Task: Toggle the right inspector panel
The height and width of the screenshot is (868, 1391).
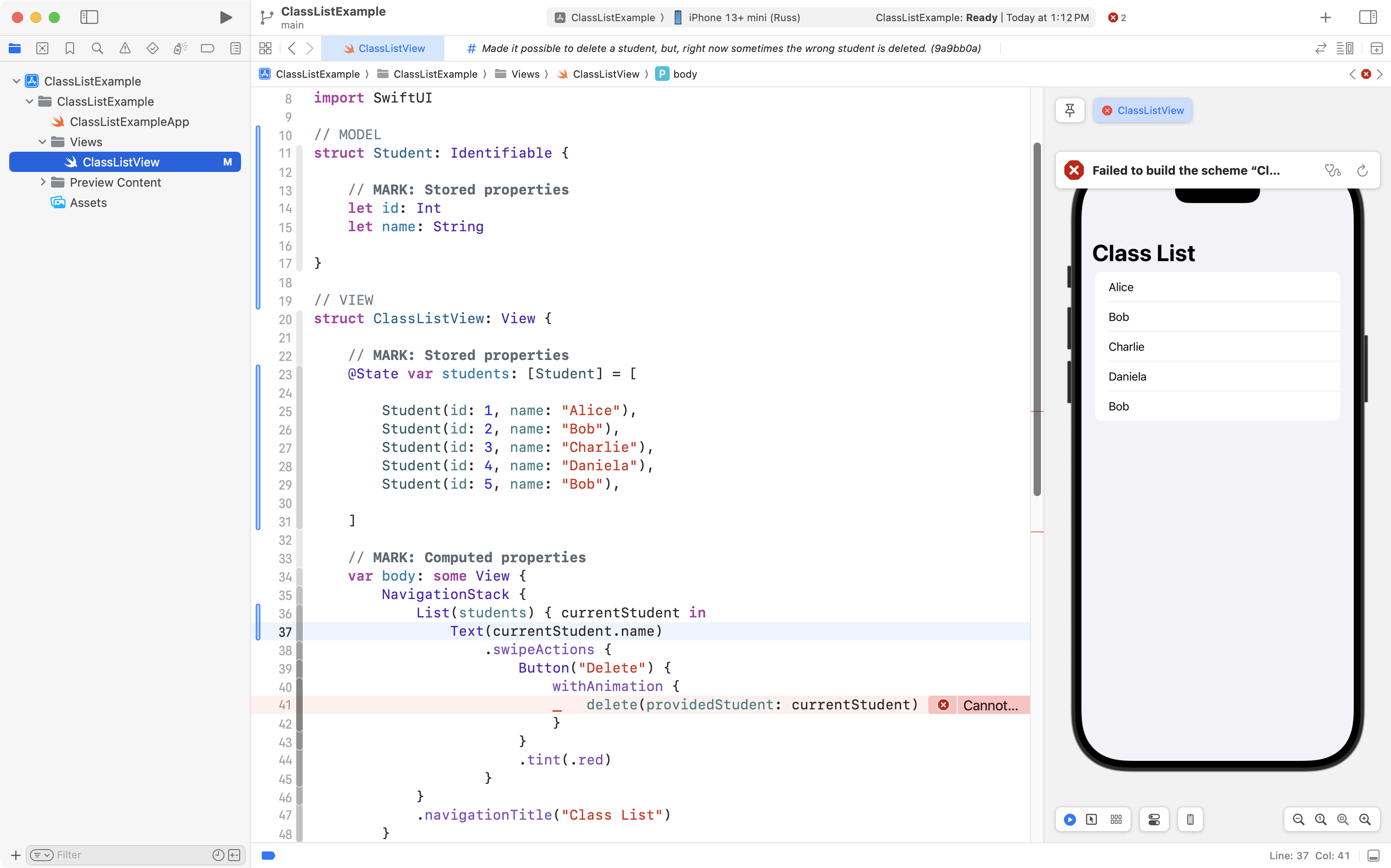Action: click(1368, 17)
